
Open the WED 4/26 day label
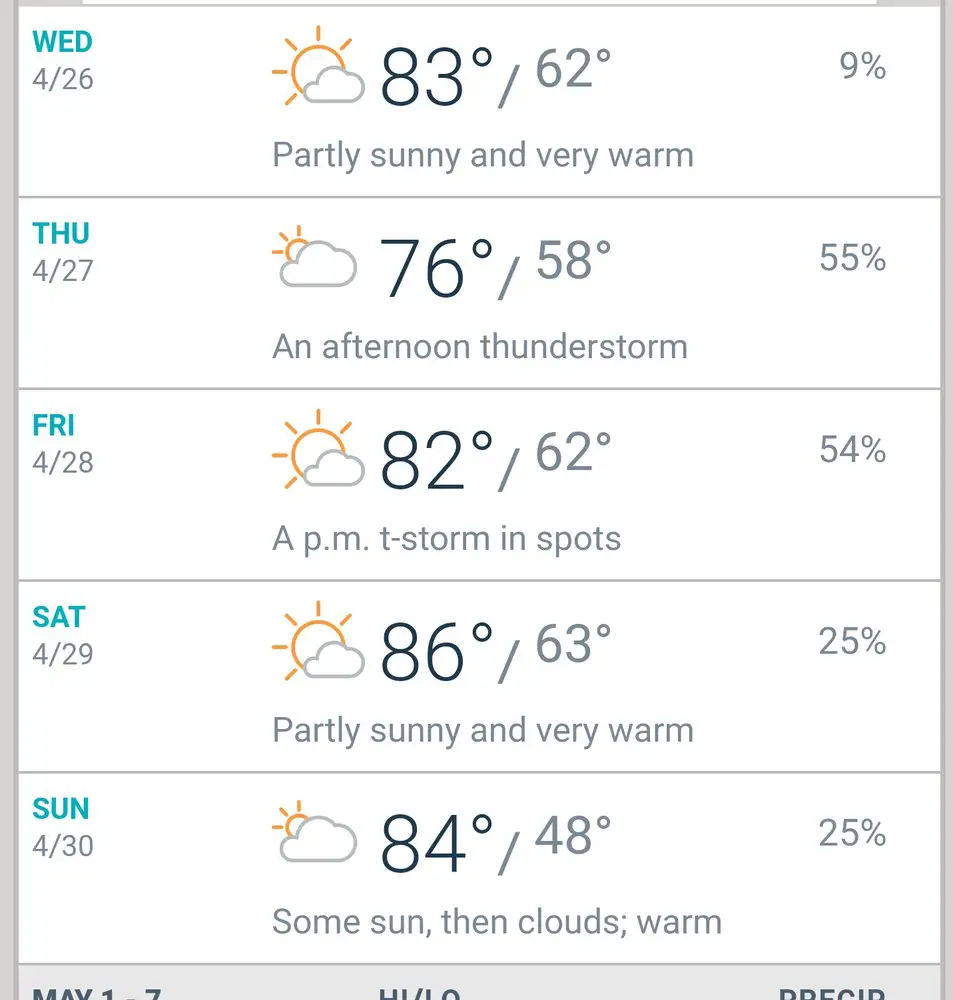tap(63, 61)
